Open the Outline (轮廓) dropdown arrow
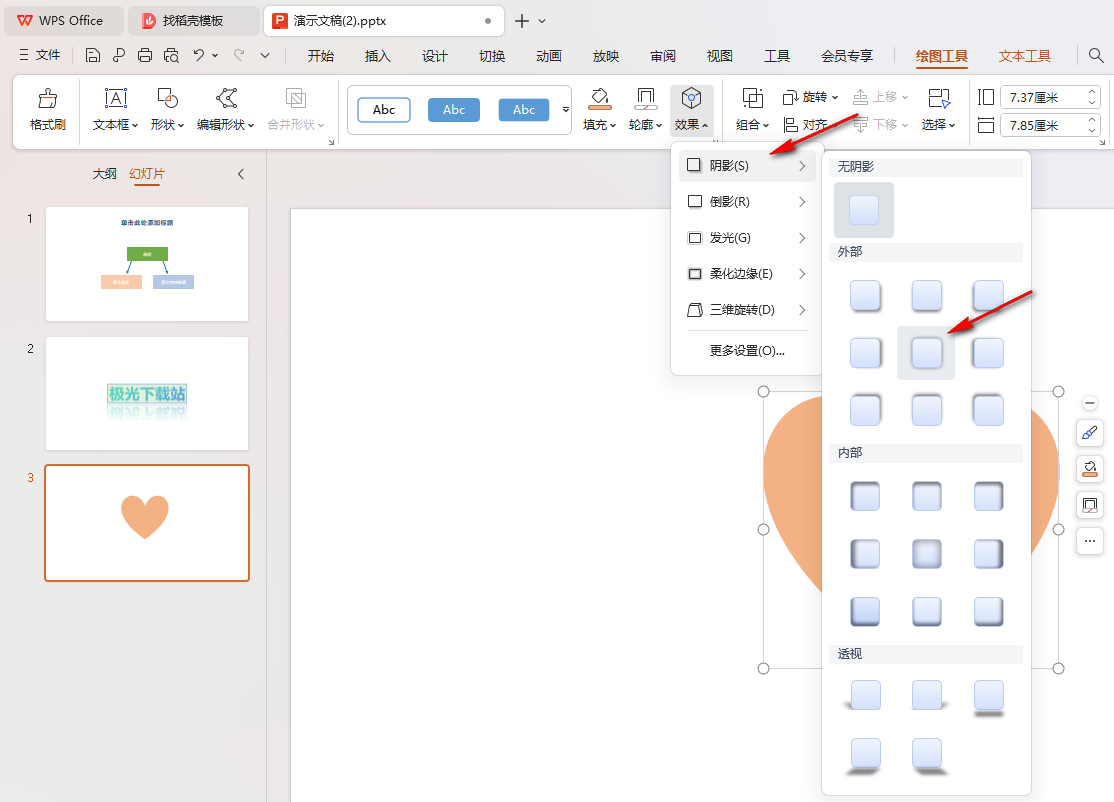Image resolution: width=1114 pixels, height=802 pixels. [659, 126]
